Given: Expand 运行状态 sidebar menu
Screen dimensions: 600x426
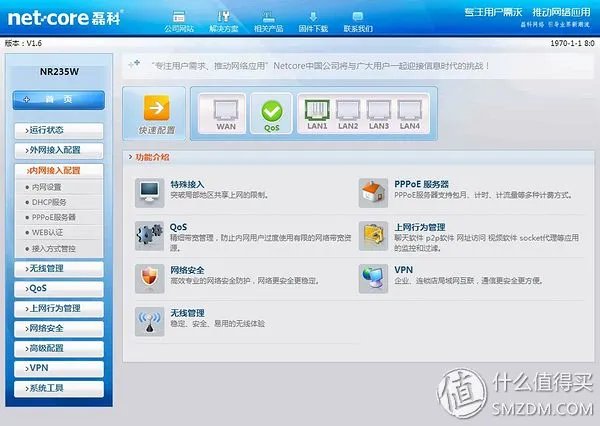Looking at the screenshot, I should coord(59,131).
